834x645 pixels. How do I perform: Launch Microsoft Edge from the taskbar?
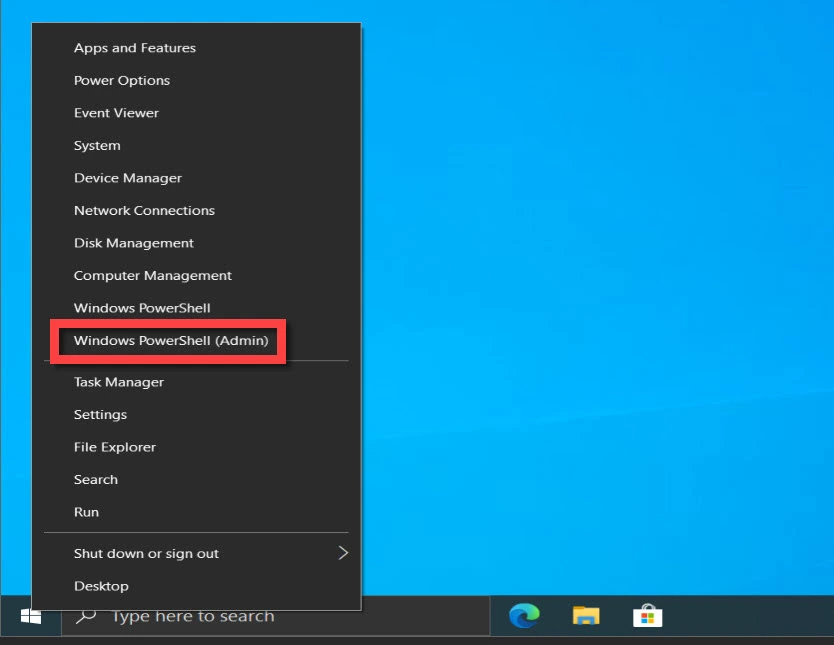click(524, 616)
